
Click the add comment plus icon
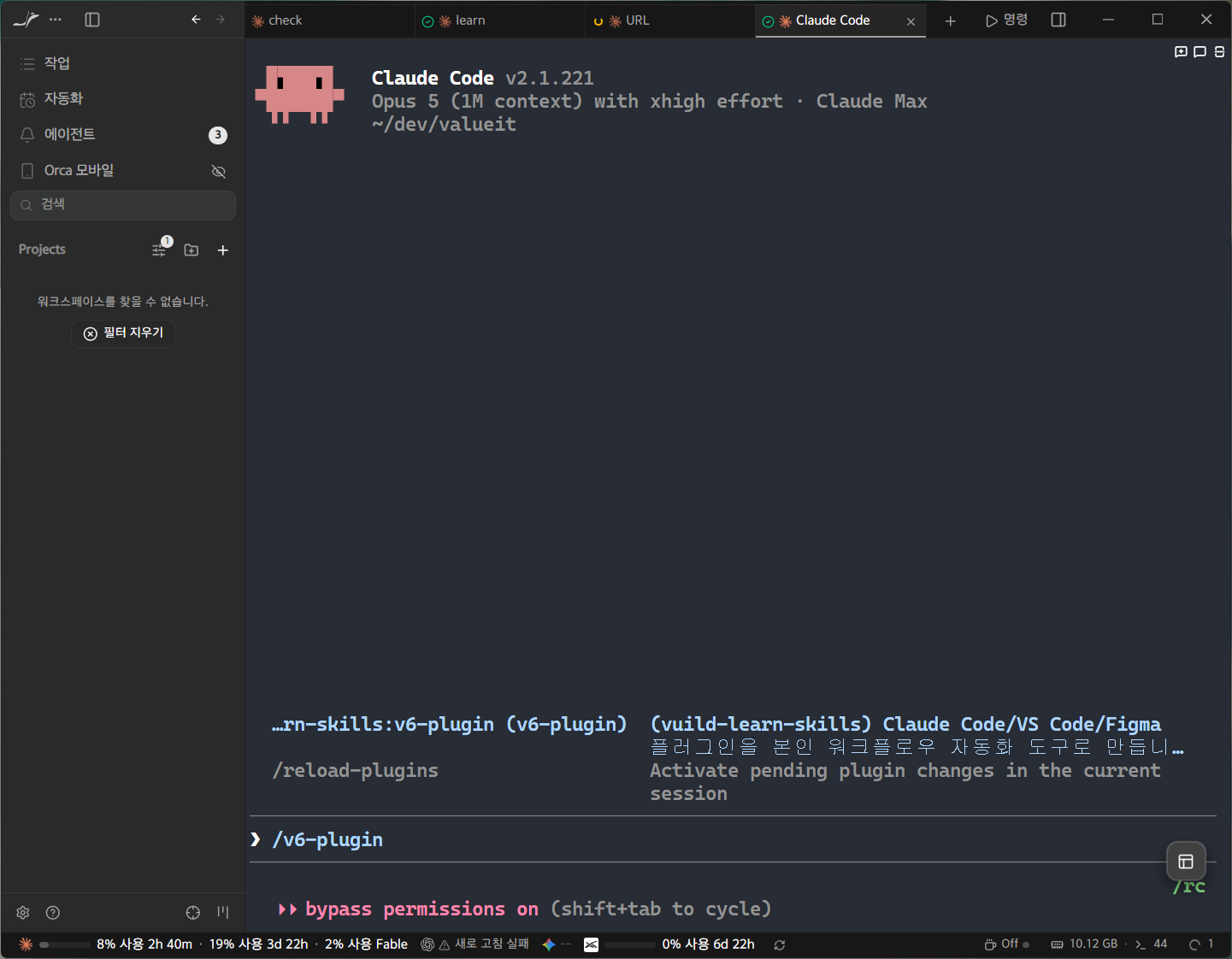tap(1181, 52)
